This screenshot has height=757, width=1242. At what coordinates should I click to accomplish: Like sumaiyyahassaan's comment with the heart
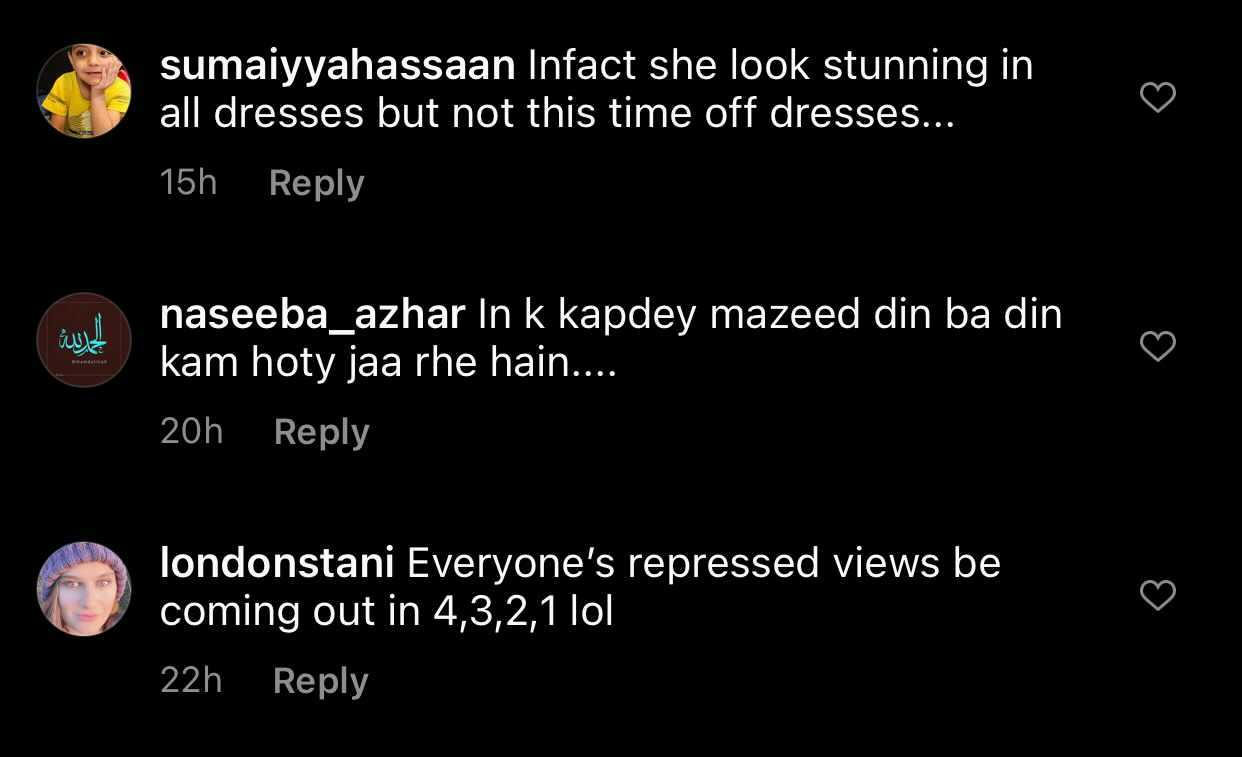(1157, 97)
